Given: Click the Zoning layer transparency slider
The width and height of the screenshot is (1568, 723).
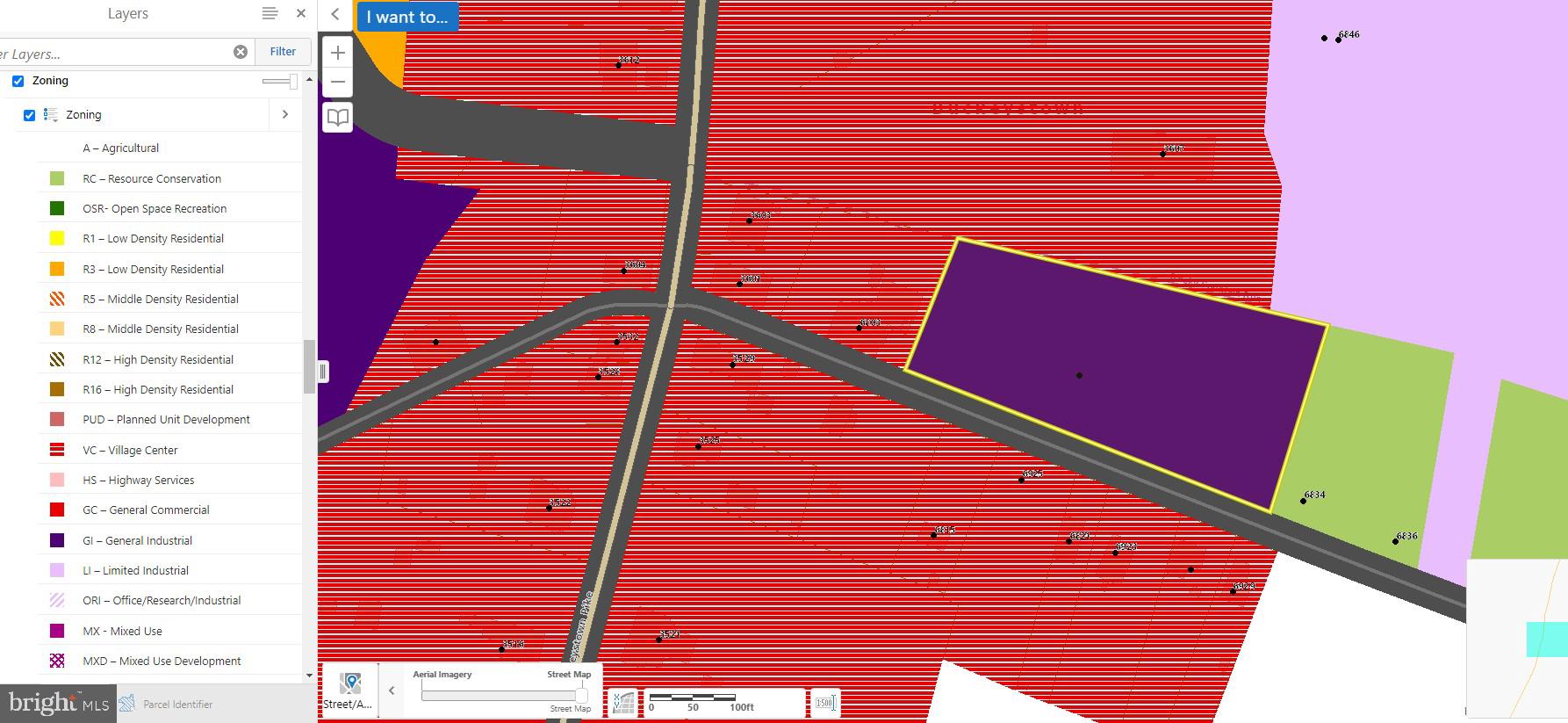Looking at the screenshot, I should (x=280, y=82).
